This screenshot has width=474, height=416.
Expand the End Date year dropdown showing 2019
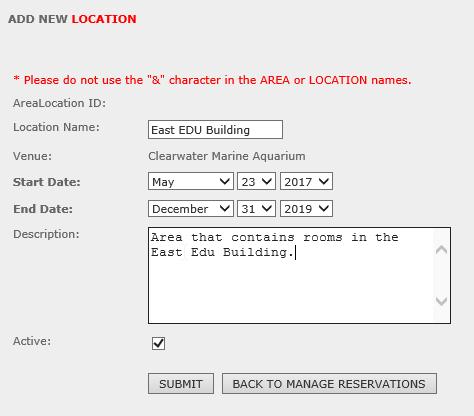[306, 209]
